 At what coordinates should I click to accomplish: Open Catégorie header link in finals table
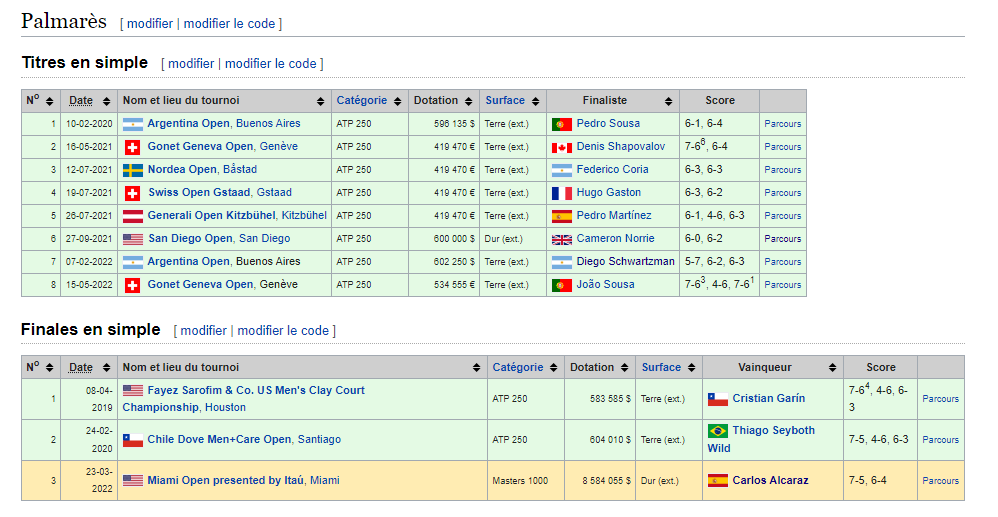click(517, 367)
